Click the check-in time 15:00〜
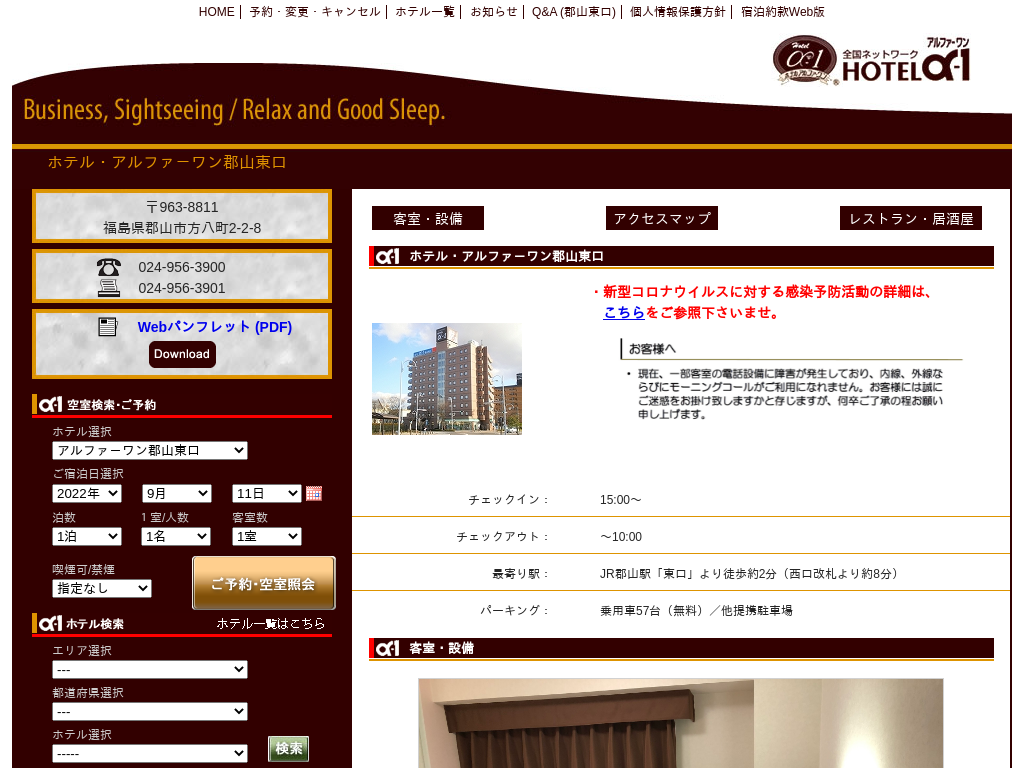This screenshot has height=768, width=1024. click(620, 500)
